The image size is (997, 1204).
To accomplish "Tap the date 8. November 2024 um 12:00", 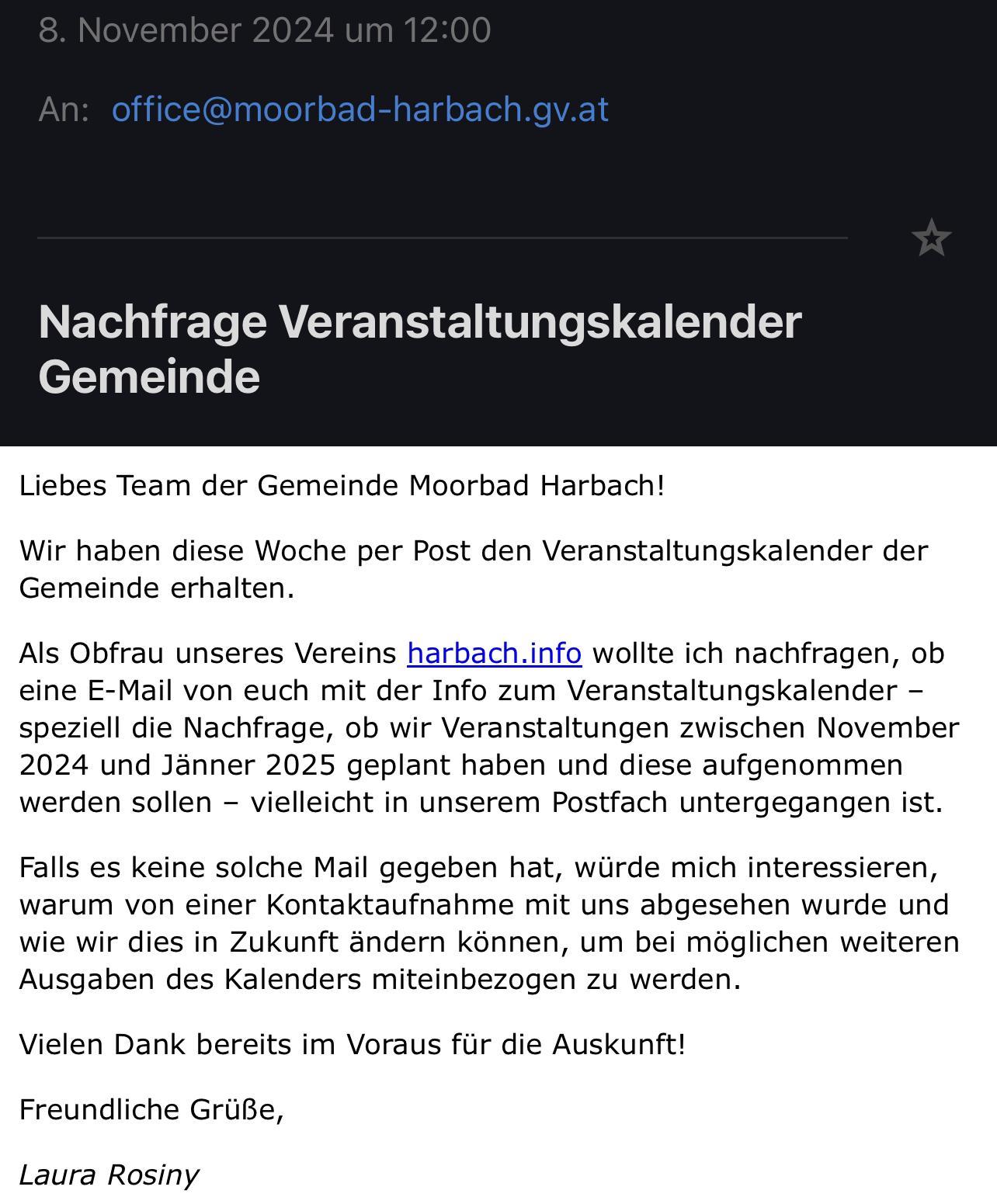I will click(x=265, y=30).
